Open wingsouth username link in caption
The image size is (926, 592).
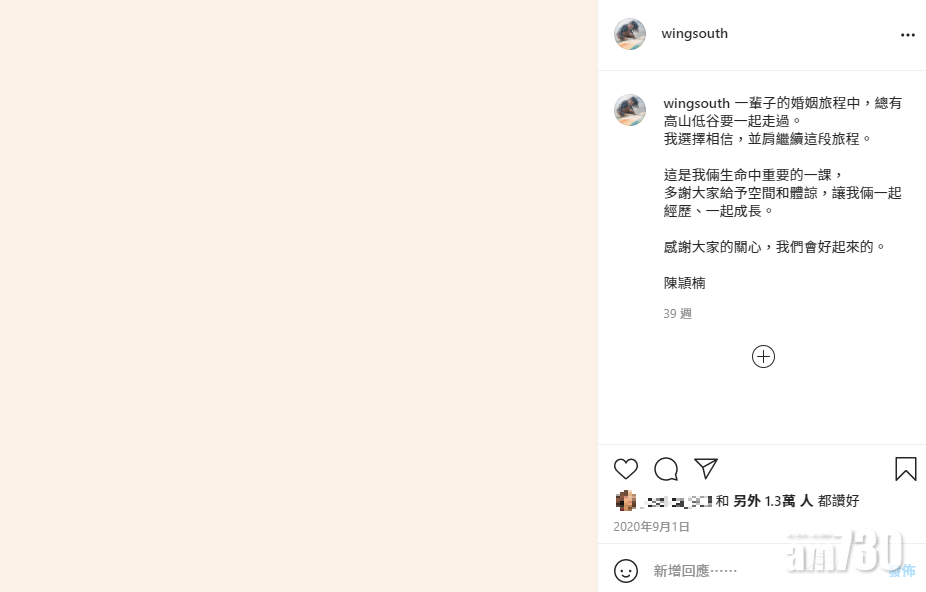(x=697, y=103)
